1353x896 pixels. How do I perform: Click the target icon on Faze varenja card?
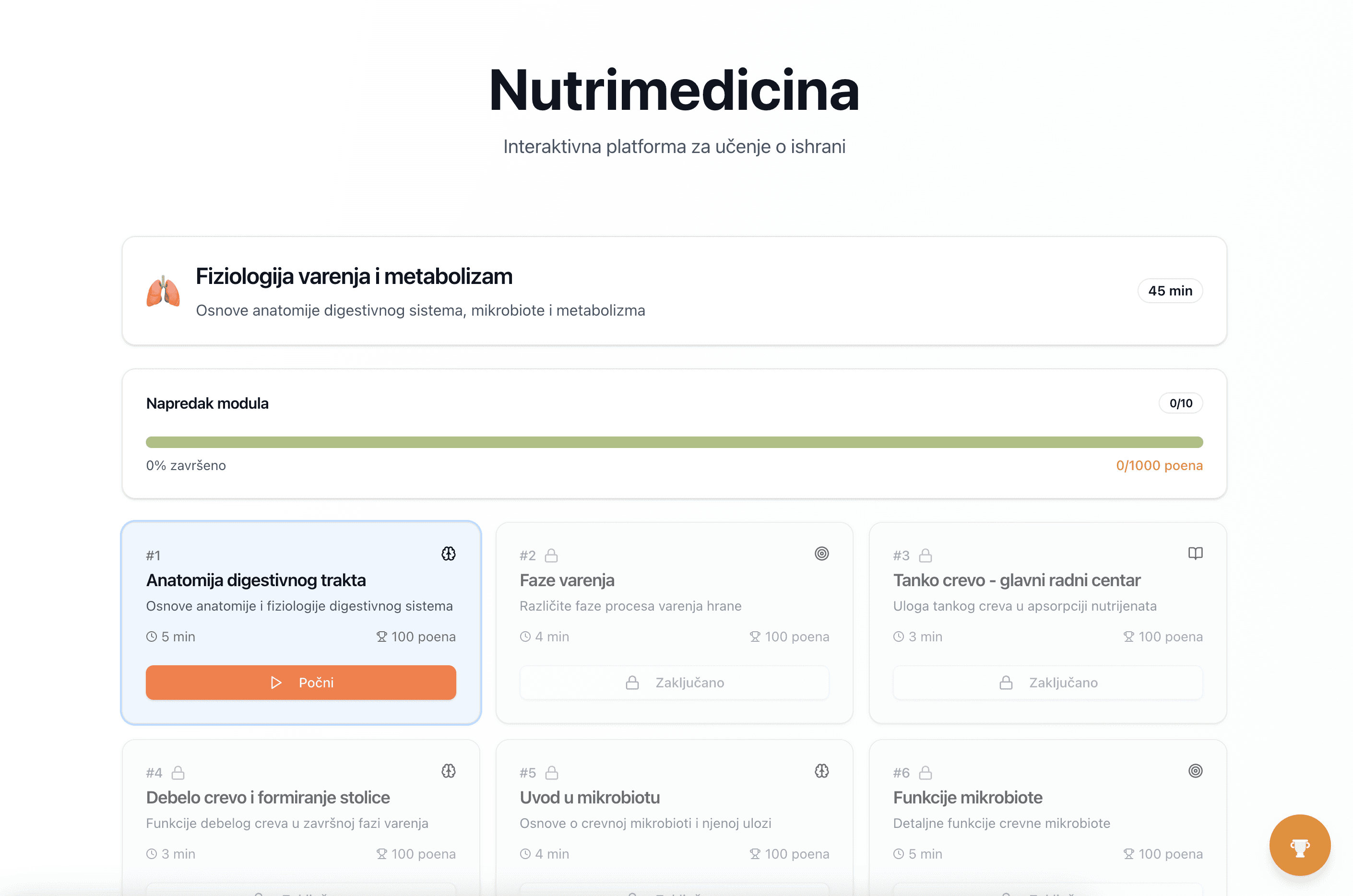pos(822,553)
